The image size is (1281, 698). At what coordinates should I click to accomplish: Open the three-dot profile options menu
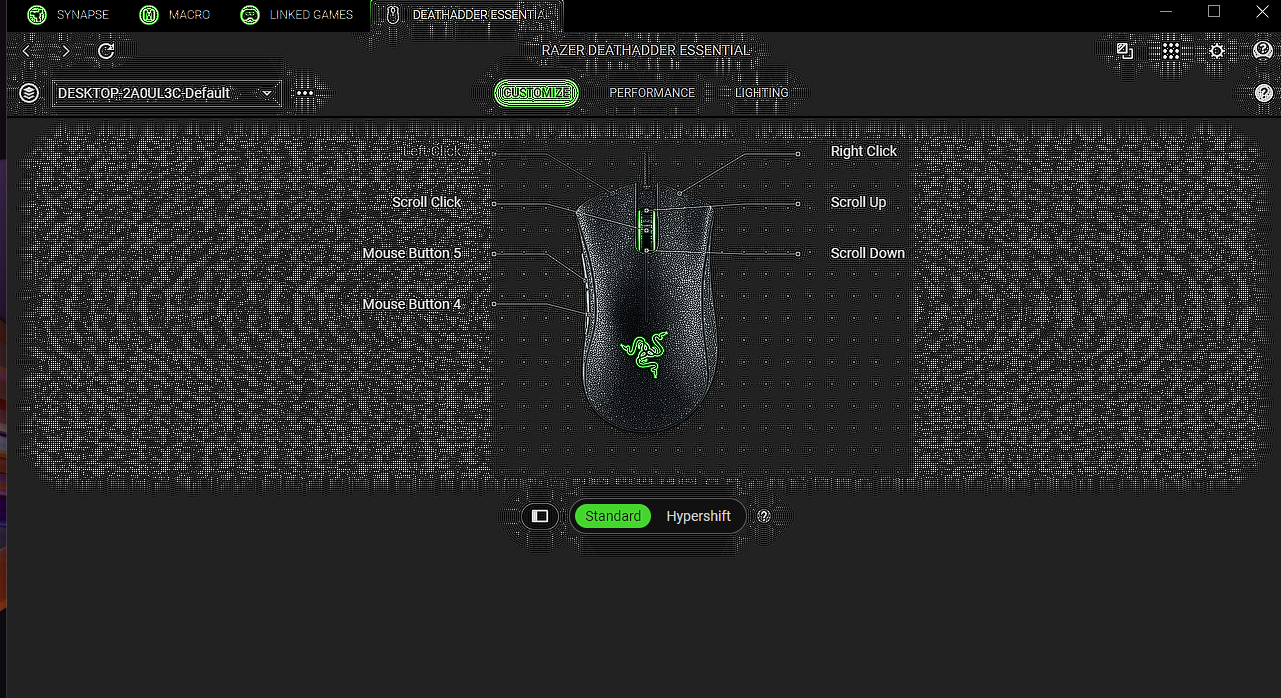[x=305, y=93]
